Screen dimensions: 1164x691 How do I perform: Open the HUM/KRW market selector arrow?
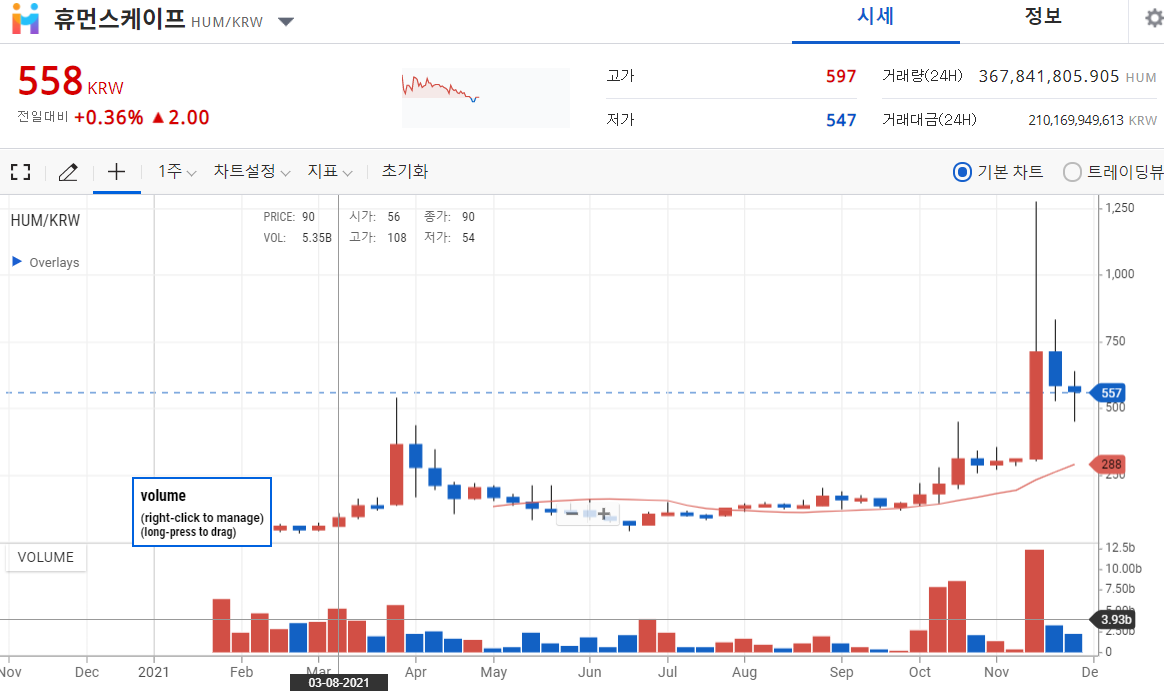point(286,22)
